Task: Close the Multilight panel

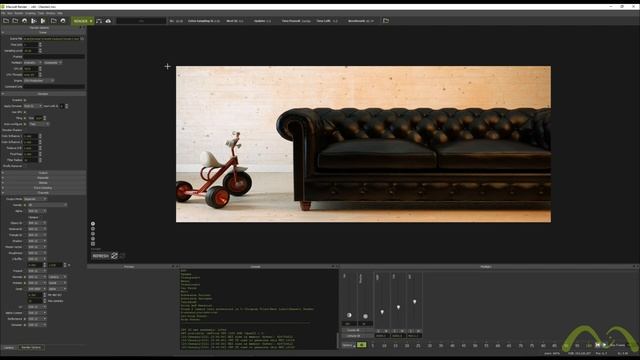Action: pos(638,267)
